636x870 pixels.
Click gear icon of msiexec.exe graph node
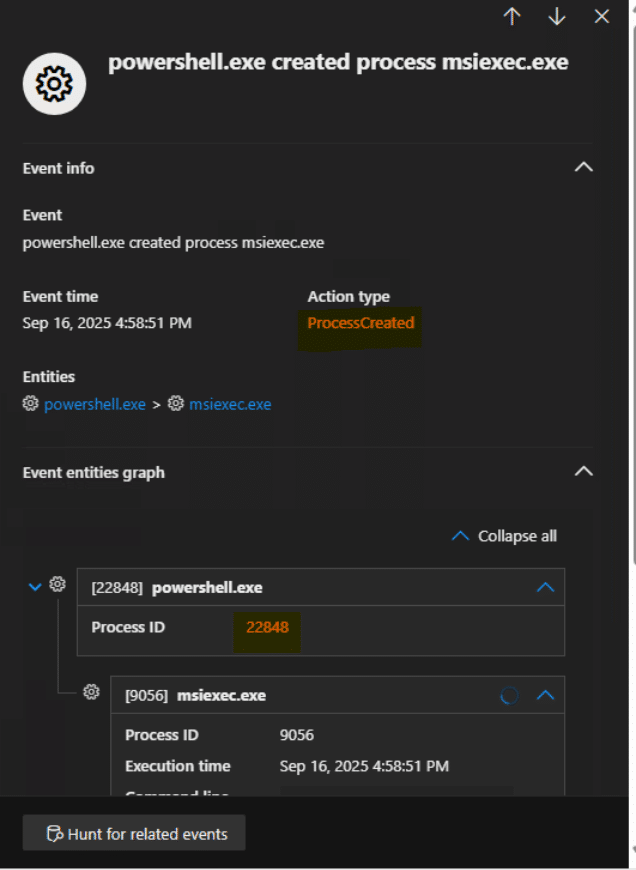pos(91,692)
